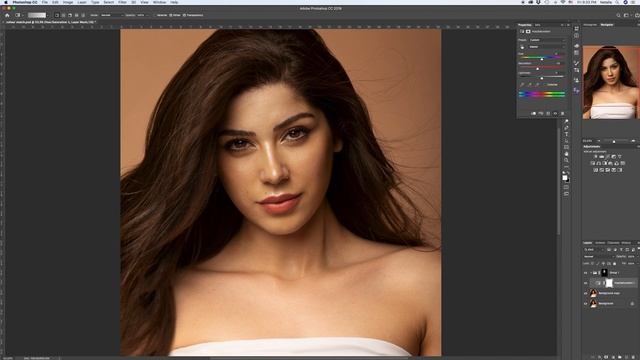The height and width of the screenshot is (360, 640).
Task: Select the Zoom tool
Action: point(566,160)
